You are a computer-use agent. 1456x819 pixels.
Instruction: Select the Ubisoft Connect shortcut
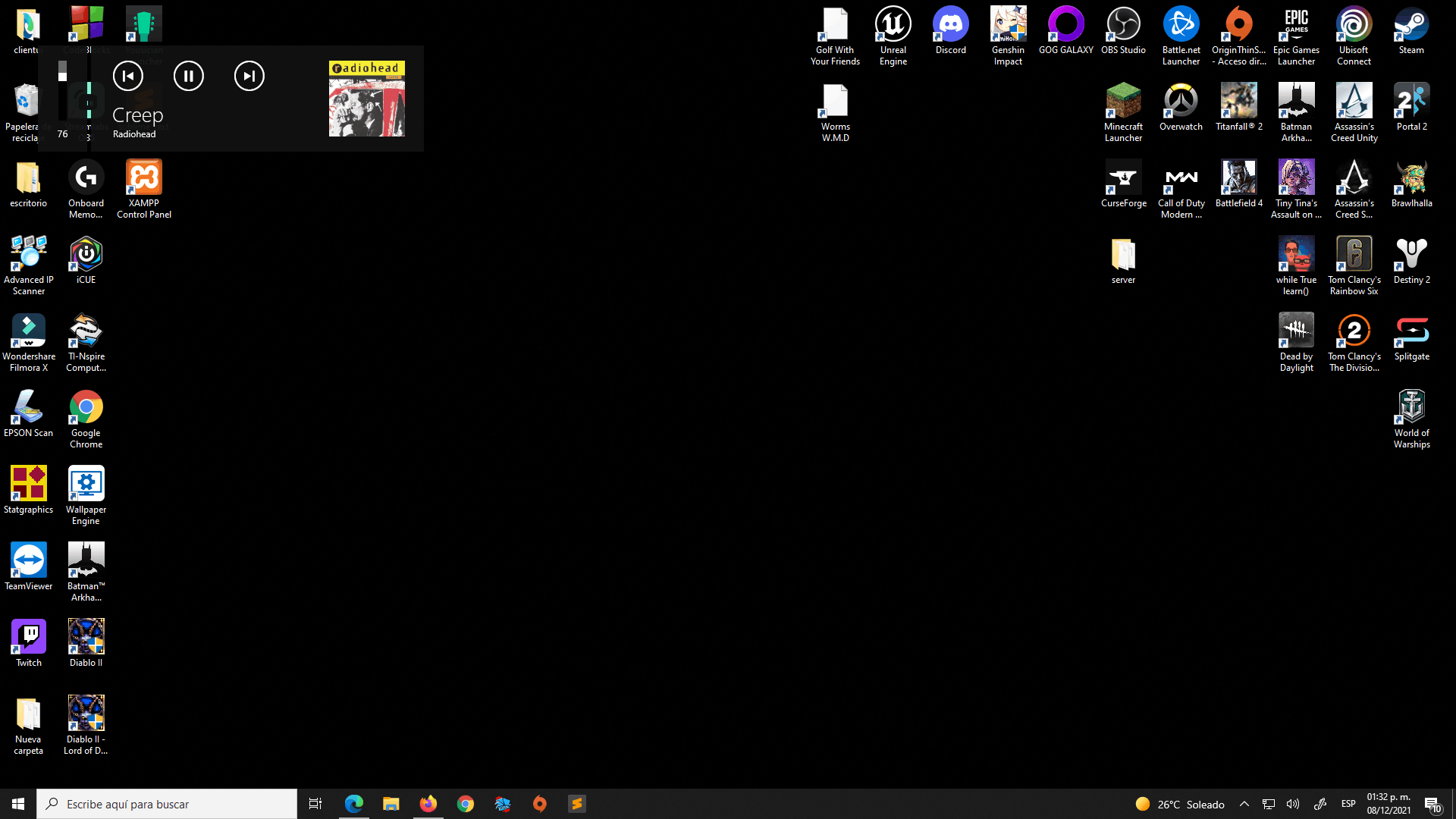(1354, 36)
